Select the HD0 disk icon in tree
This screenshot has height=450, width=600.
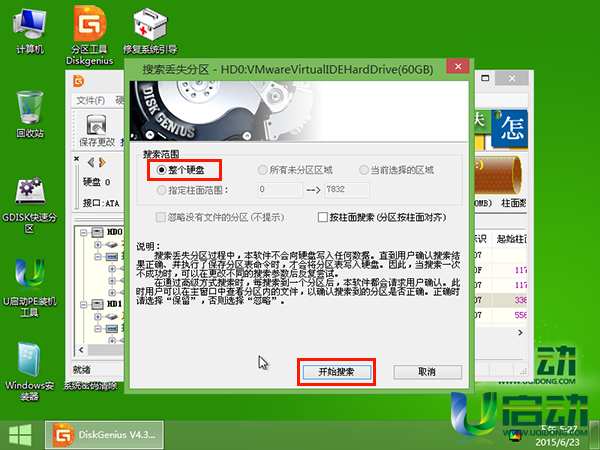pos(98,232)
